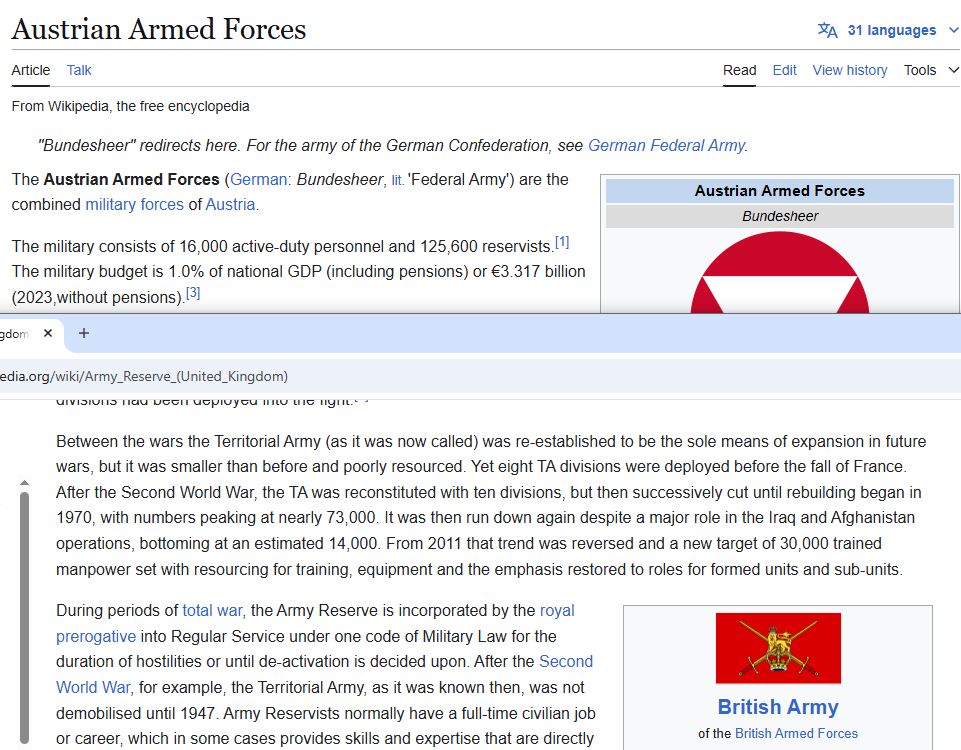Viewport: 961px width, 750px height.
Task: Close the Army Reserve browser tab
Action: point(48,333)
